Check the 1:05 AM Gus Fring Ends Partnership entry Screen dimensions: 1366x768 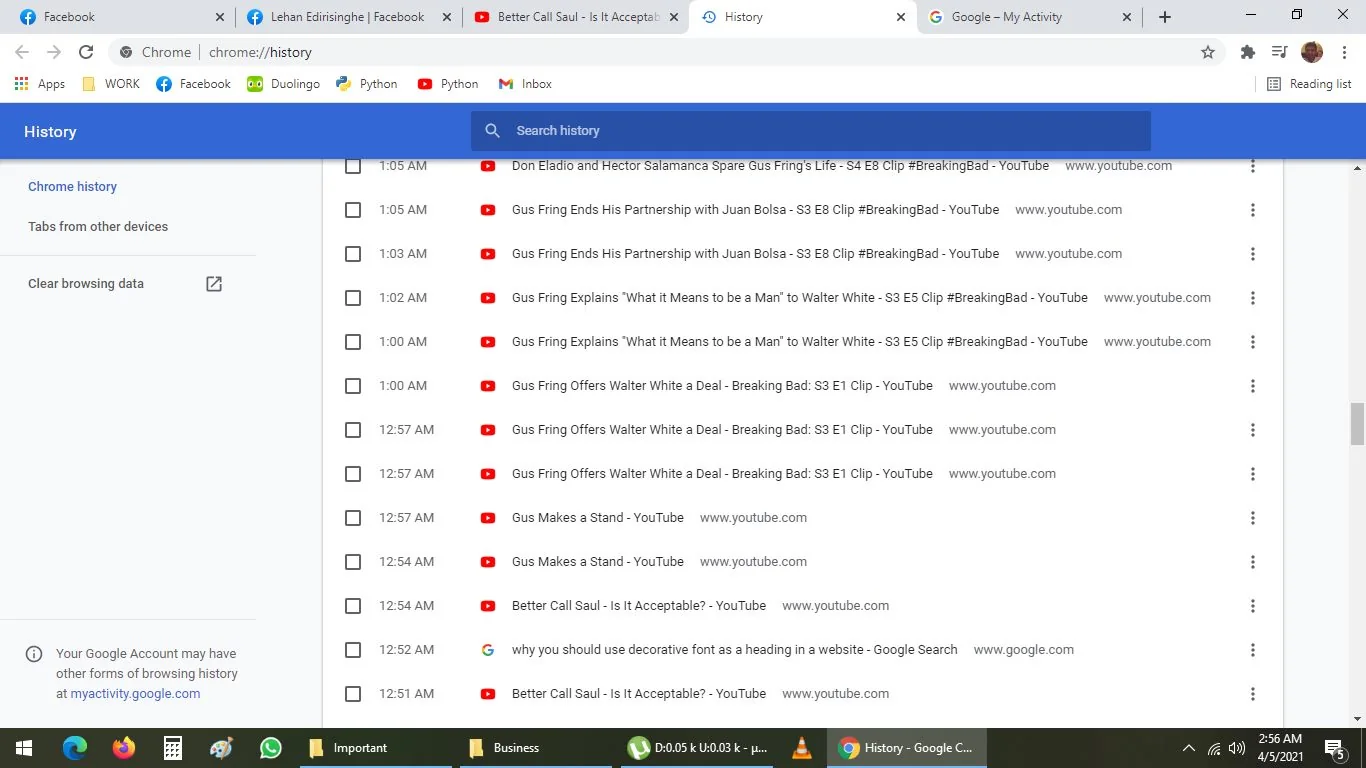353,210
